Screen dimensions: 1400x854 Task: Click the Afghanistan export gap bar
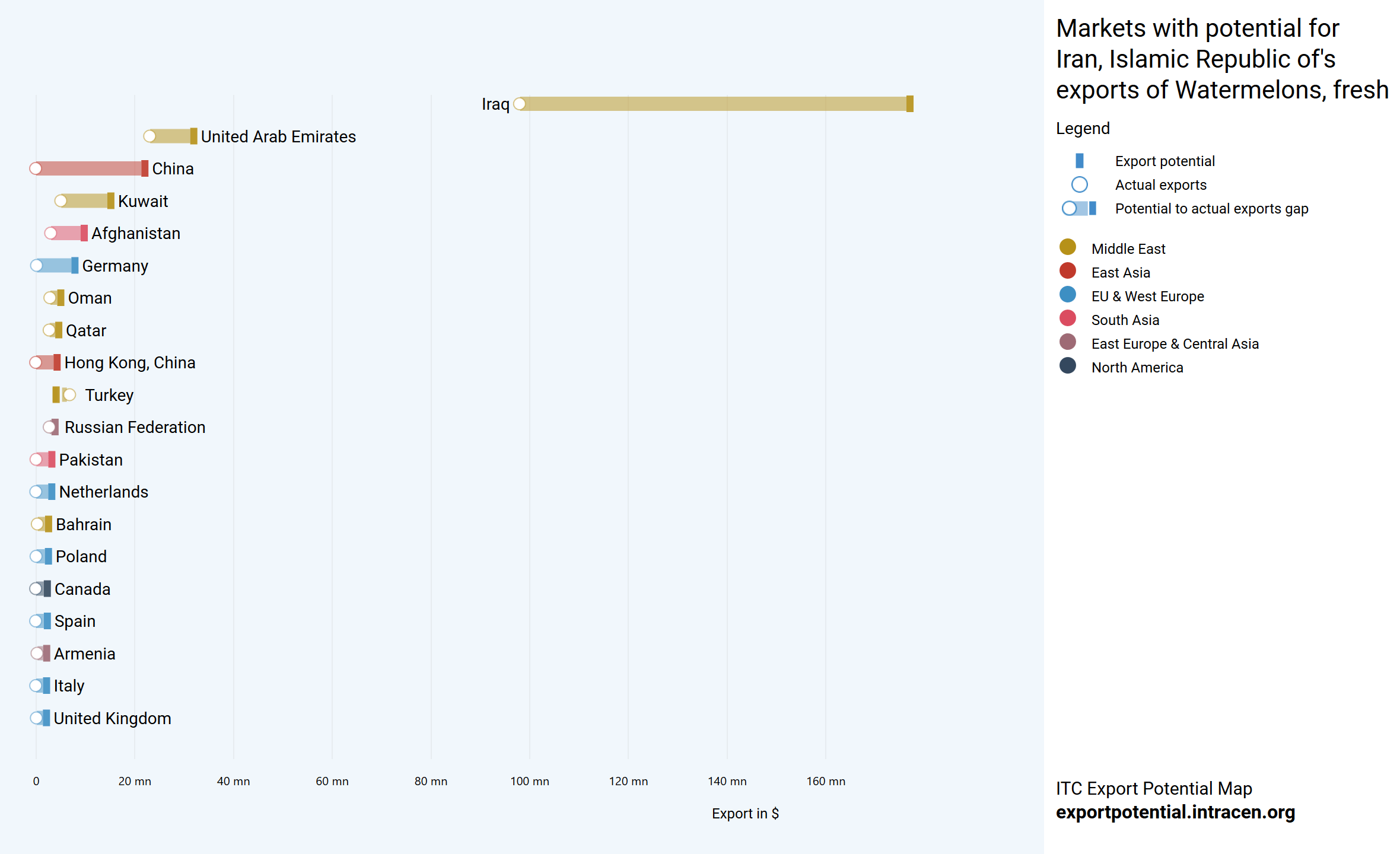click(68, 233)
